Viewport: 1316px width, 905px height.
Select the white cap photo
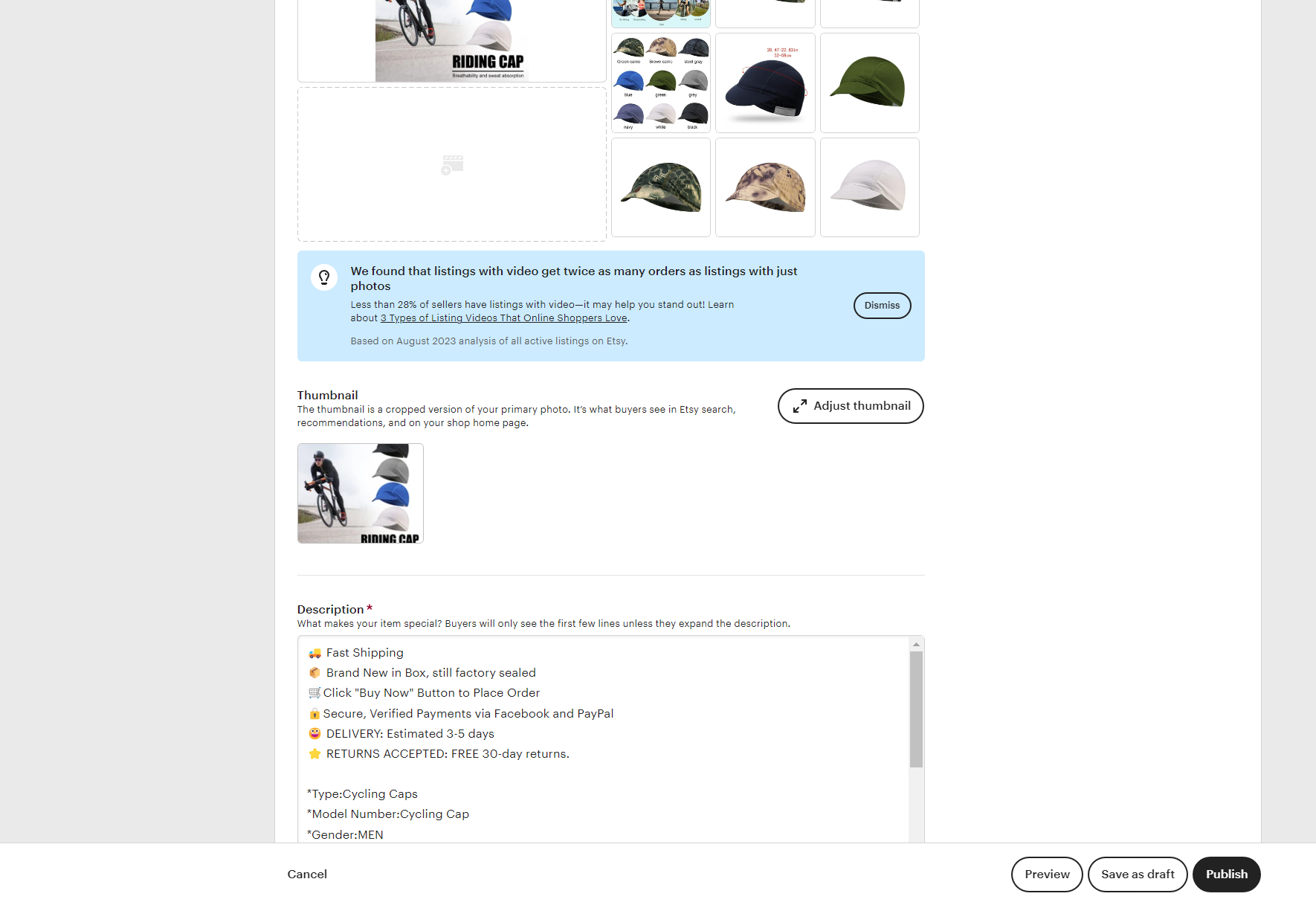click(x=870, y=187)
